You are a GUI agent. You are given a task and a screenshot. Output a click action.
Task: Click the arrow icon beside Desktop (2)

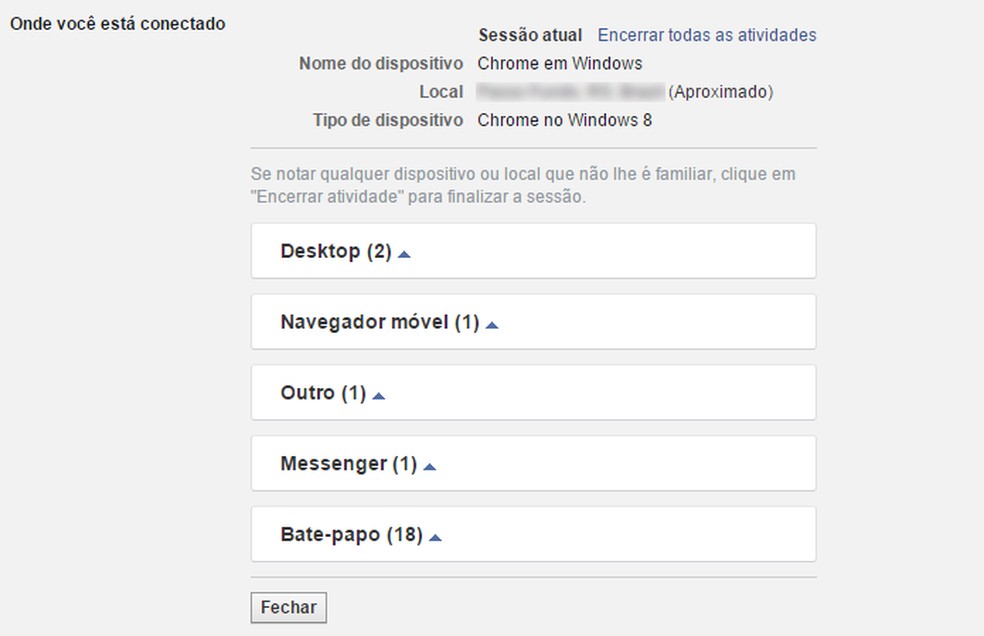404,254
